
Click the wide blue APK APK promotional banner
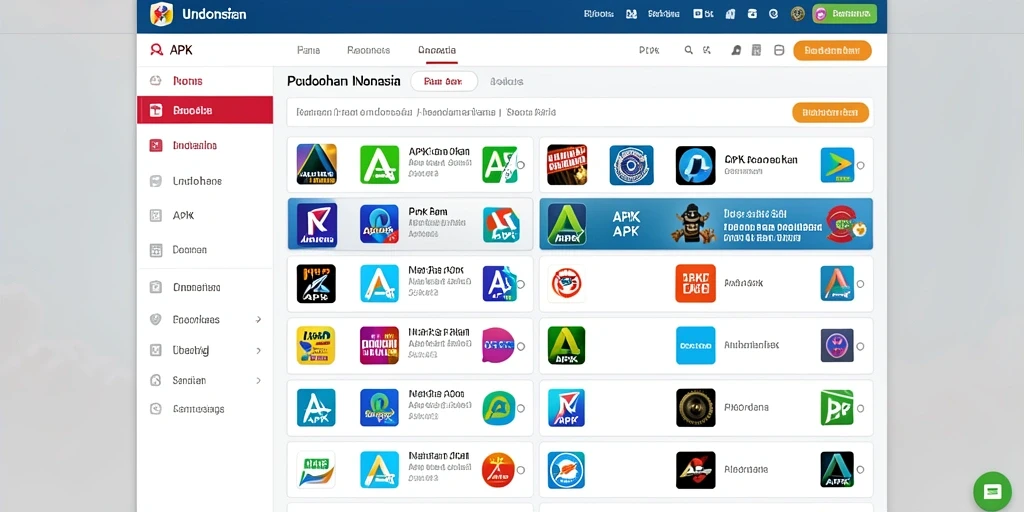point(706,224)
